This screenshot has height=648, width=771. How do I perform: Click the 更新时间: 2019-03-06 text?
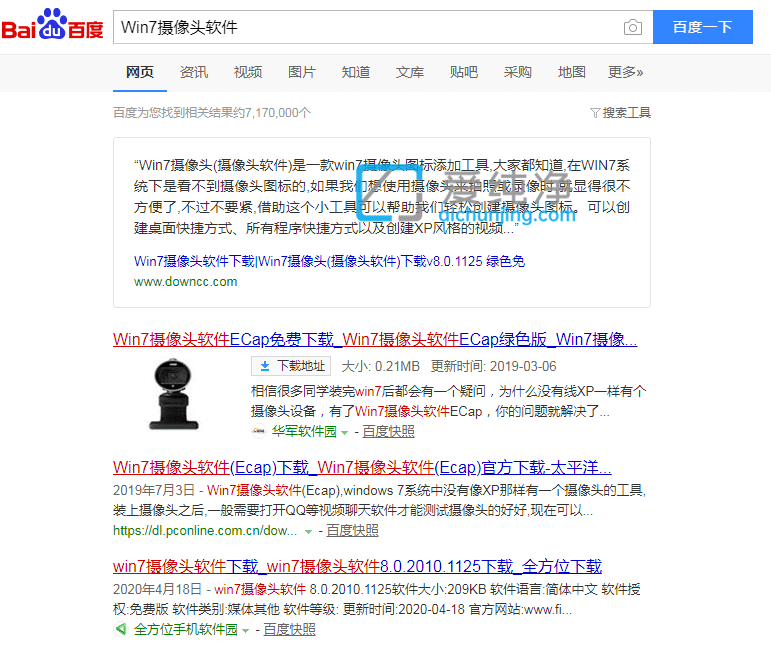[x=494, y=366]
